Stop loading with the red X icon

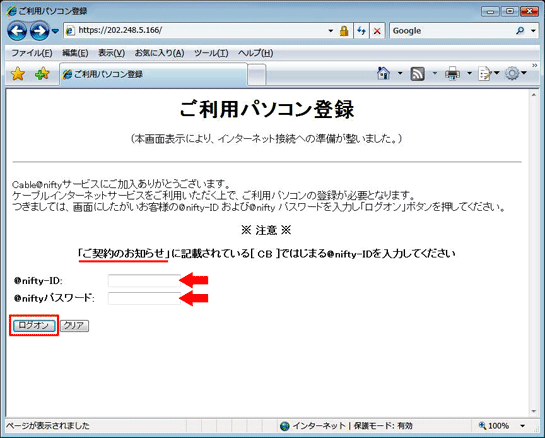(x=377, y=31)
